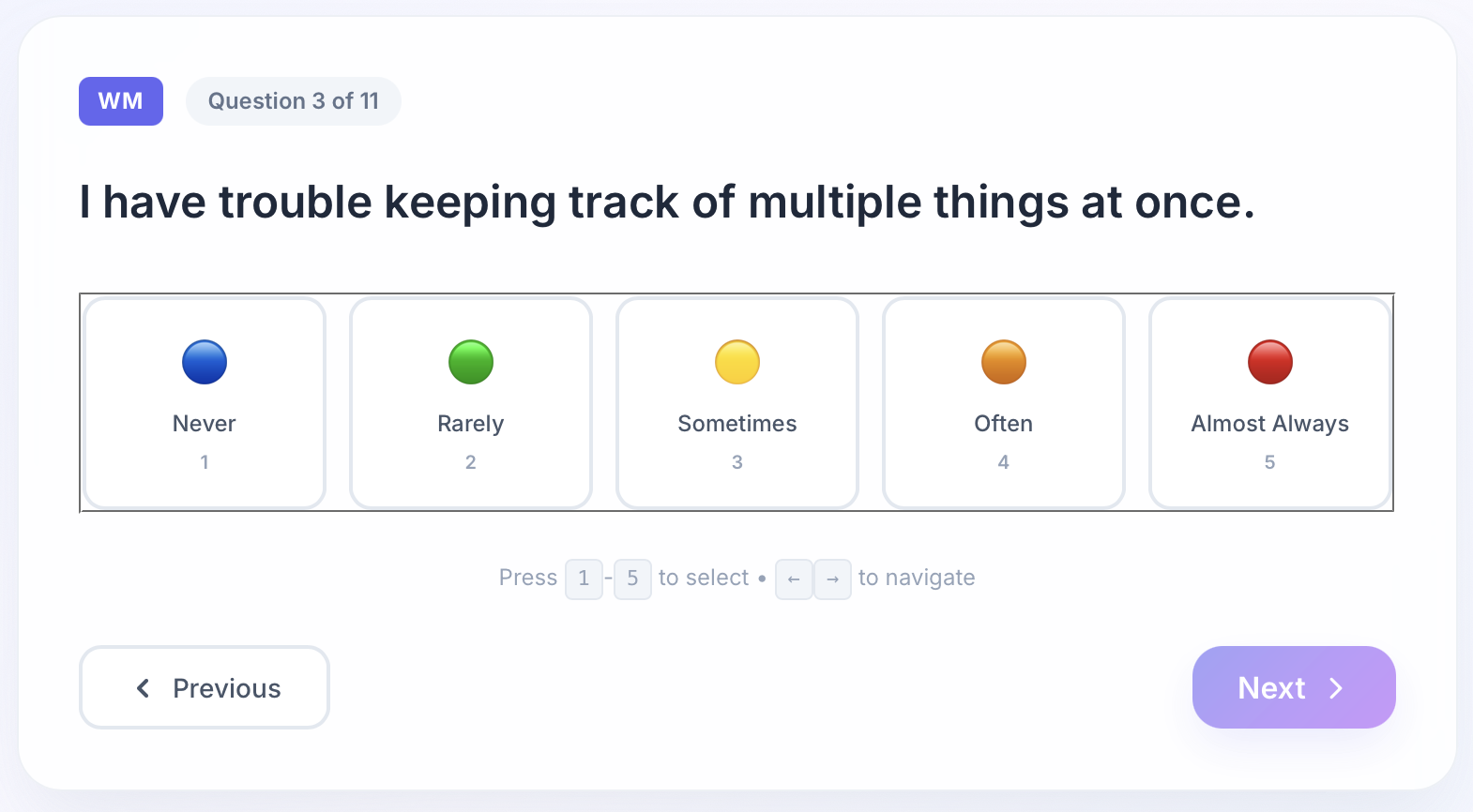Click the WM category badge
Image resolution: width=1473 pixels, height=812 pixels.
coord(121,101)
